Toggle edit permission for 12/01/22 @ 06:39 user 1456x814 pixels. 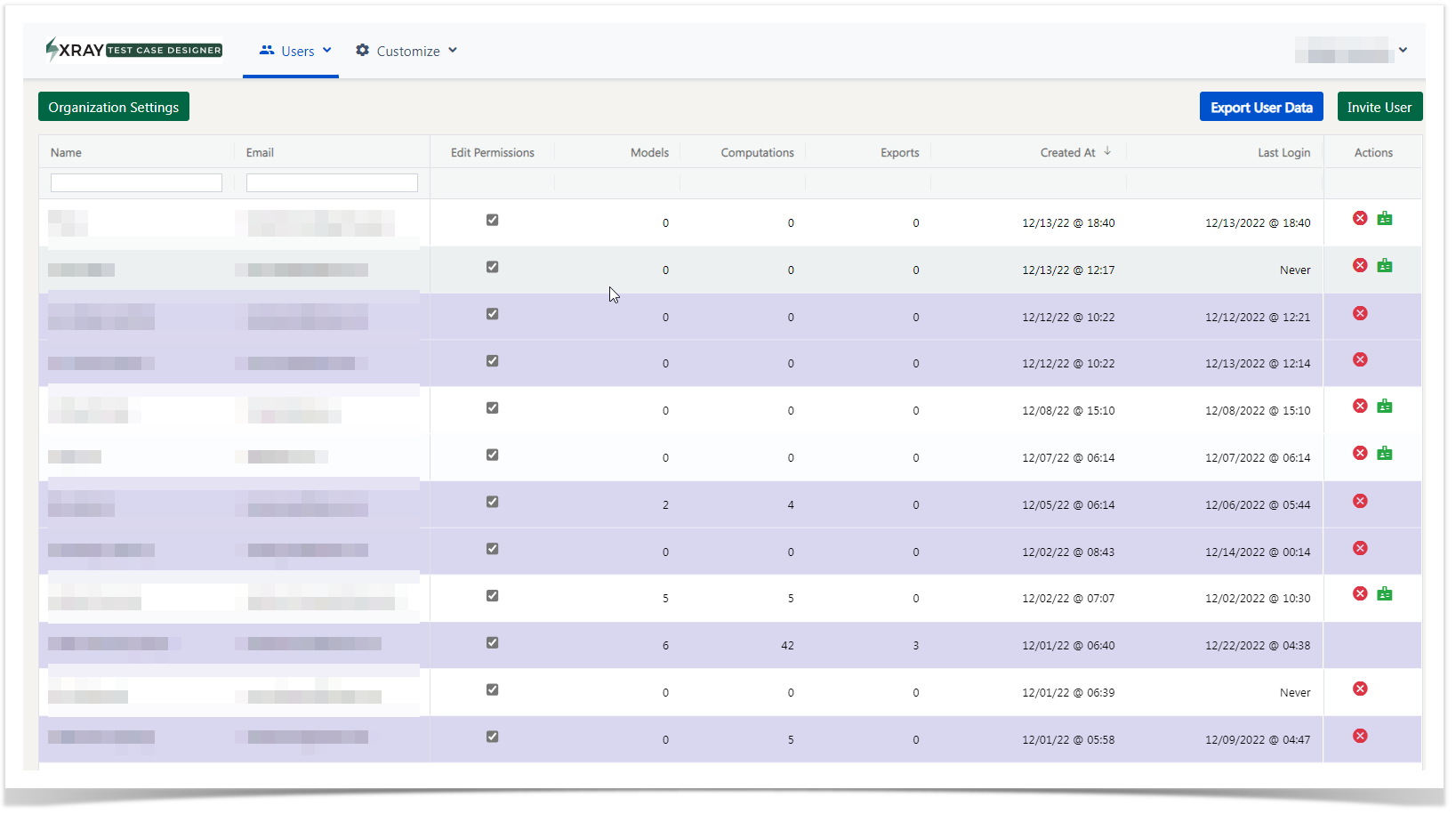click(492, 689)
